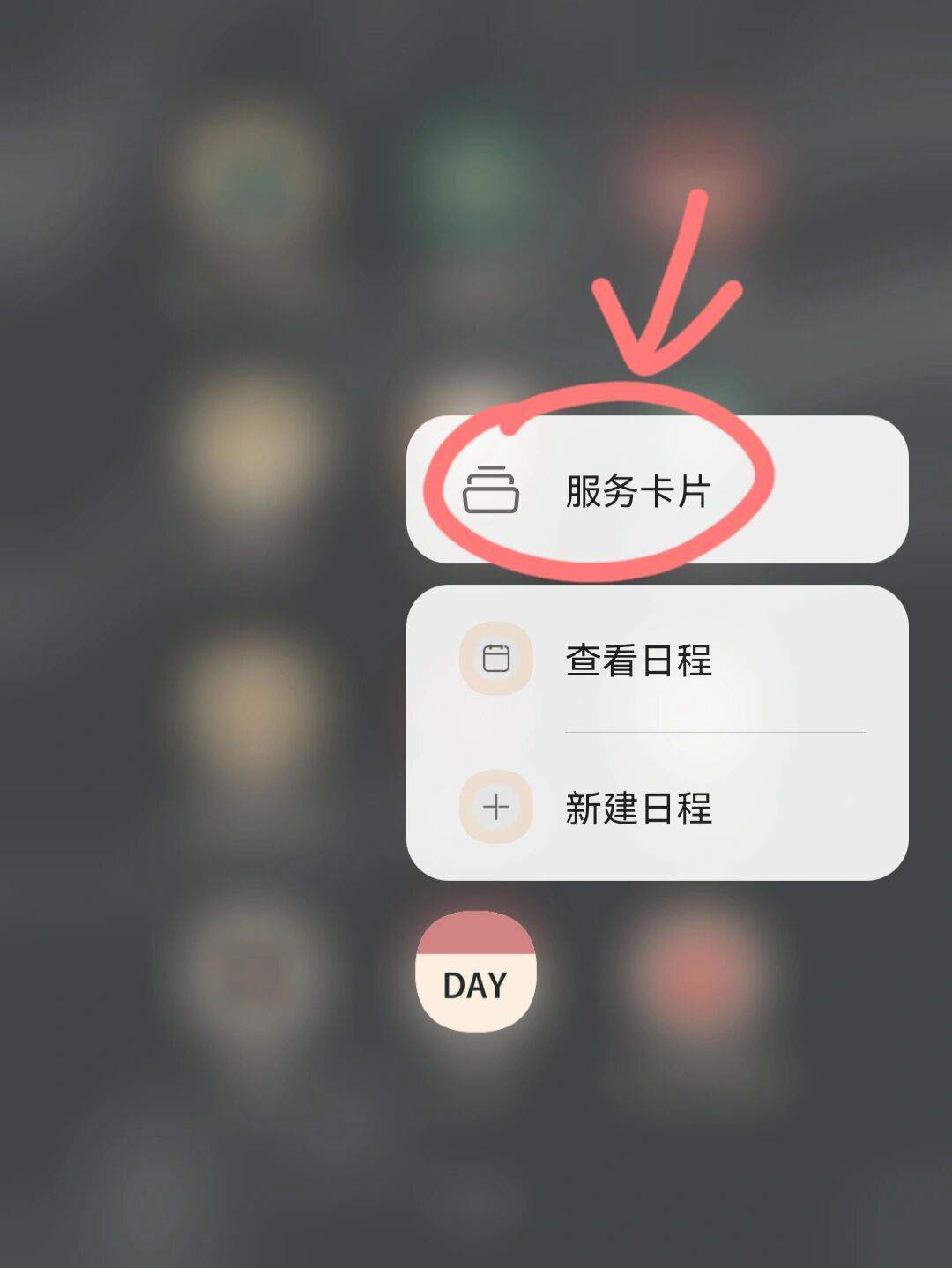The image size is (952, 1268).
Task: Tap blurred background to dismiss the menu
Action: click(176, 1146)
